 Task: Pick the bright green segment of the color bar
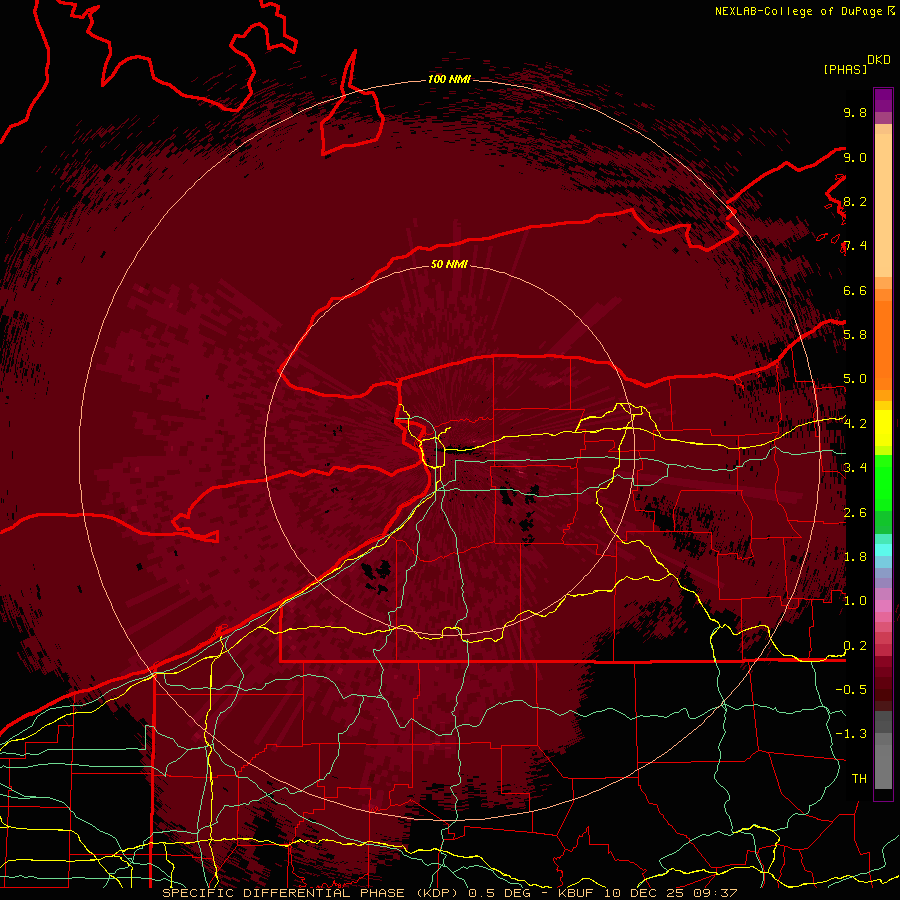(x=883, y=483)
